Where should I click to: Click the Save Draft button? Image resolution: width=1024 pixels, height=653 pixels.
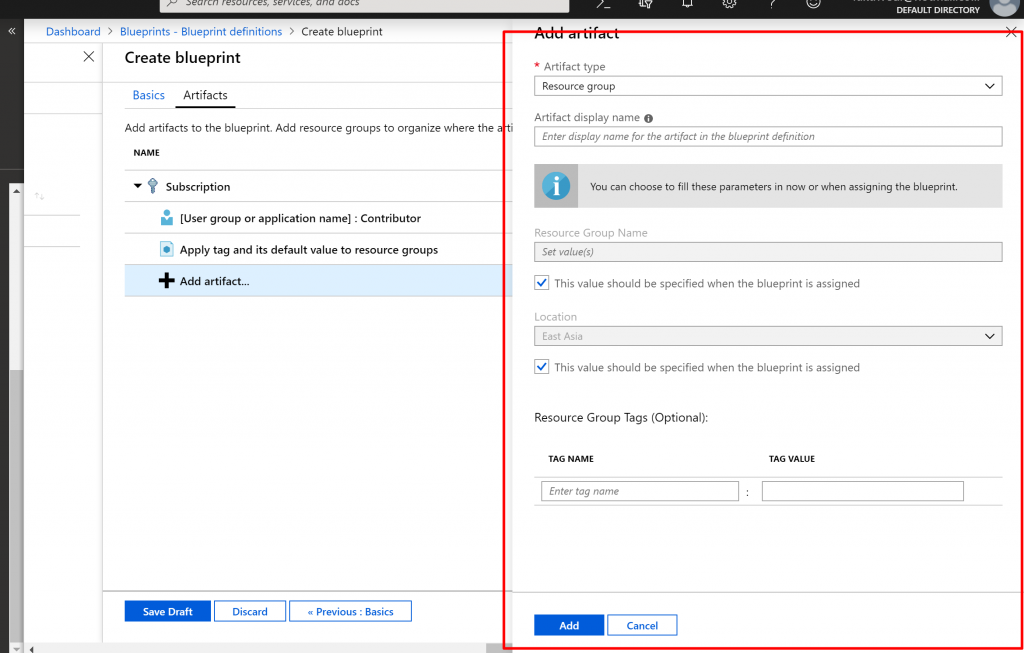(167, 611)
